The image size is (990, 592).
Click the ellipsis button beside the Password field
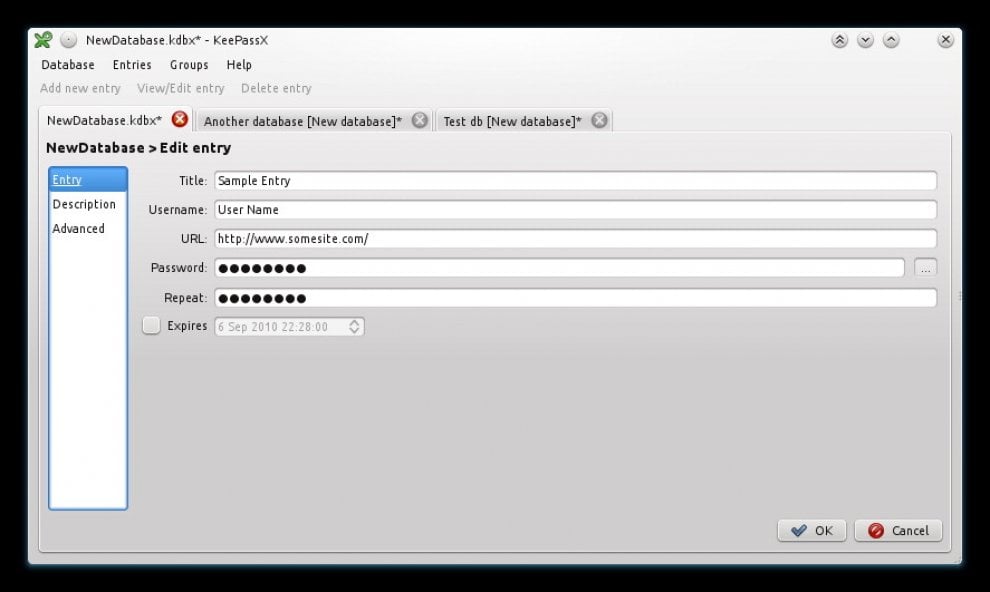[x=926, y=268]
